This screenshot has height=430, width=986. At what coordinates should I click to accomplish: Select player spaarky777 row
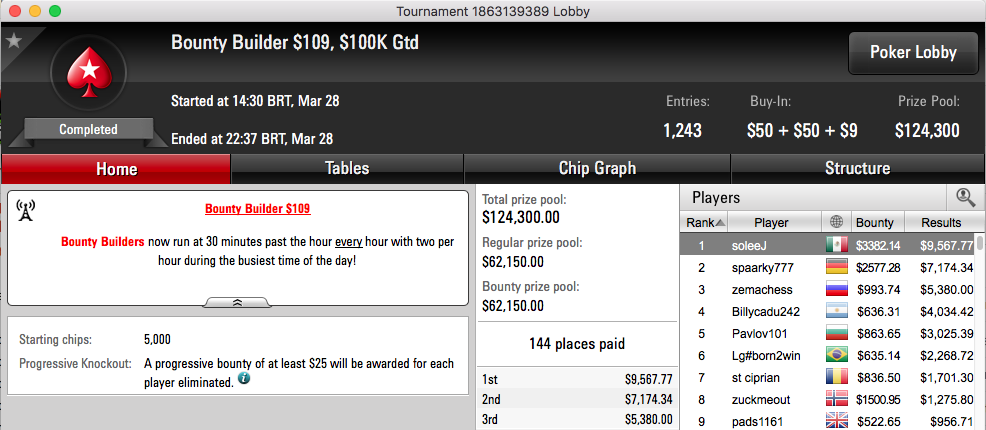[x=833, y=268]
